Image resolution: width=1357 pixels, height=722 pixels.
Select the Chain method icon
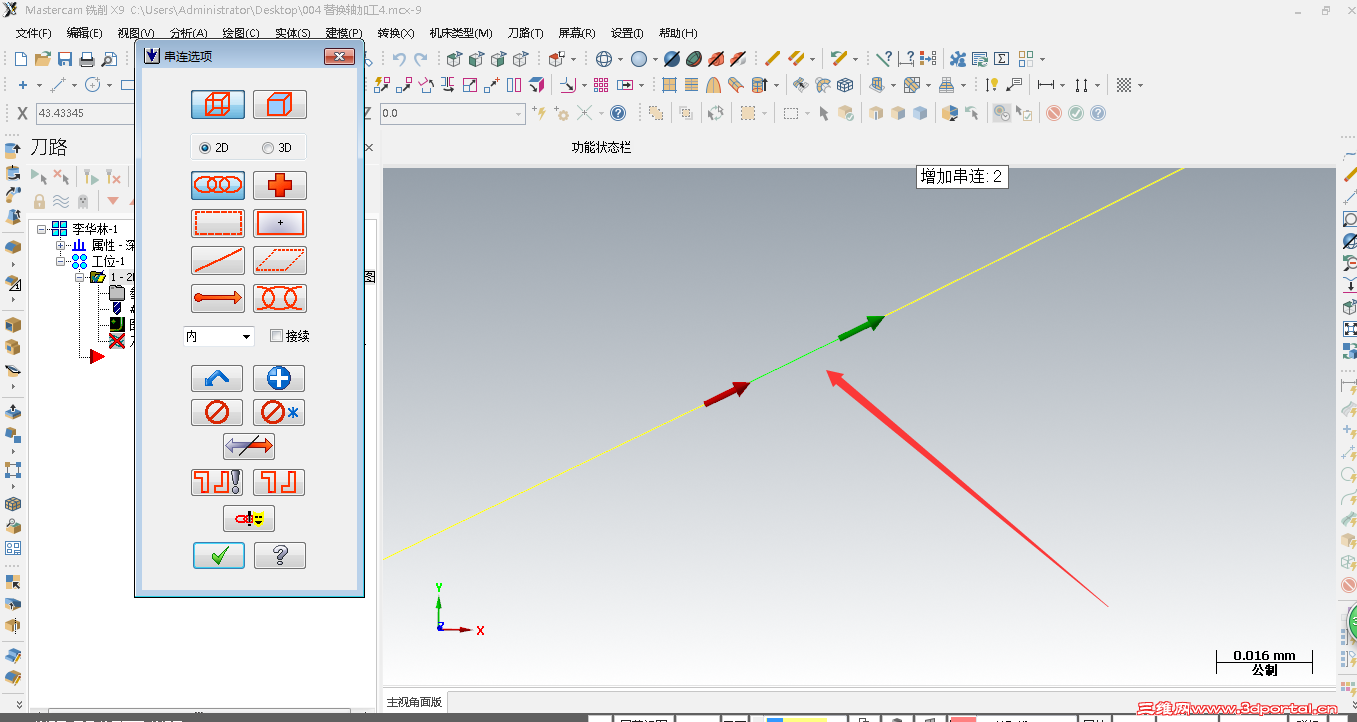[x=218, y=185]
